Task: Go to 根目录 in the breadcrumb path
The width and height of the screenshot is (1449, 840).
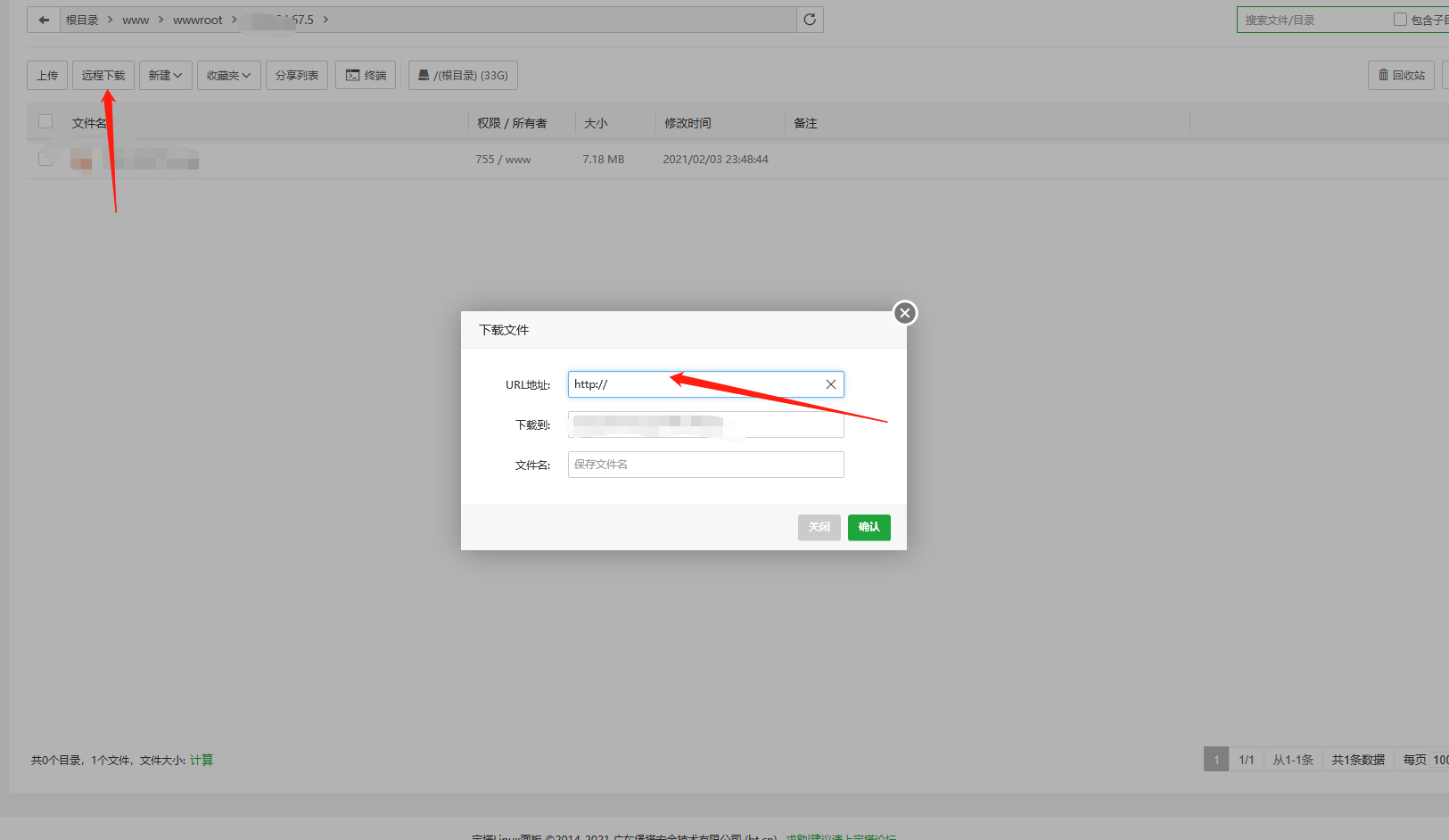Action: tap(82, 20)
